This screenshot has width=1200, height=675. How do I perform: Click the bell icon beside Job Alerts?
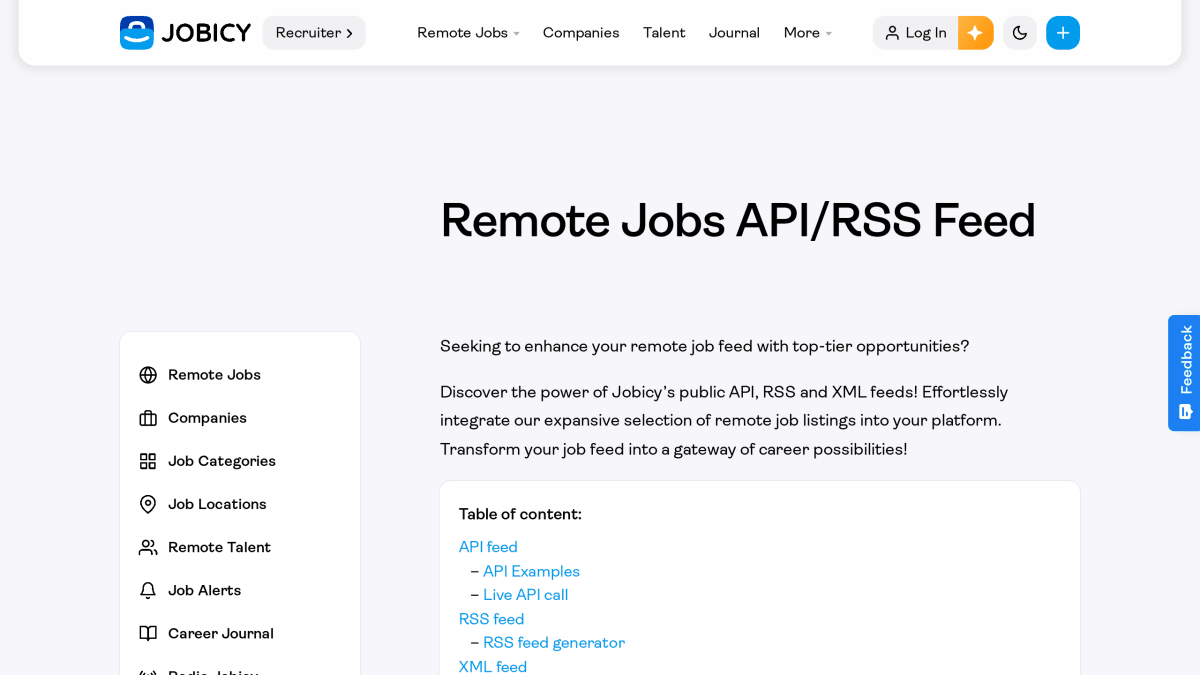click(x=148, y=590)
